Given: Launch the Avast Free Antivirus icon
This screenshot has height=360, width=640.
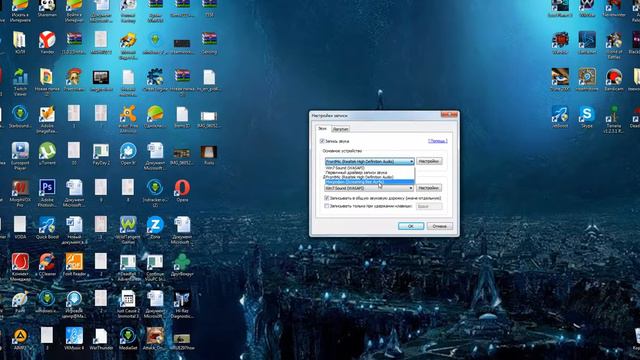Looking at the screenshot, I should pyautogui.click(x=128, y=114).
